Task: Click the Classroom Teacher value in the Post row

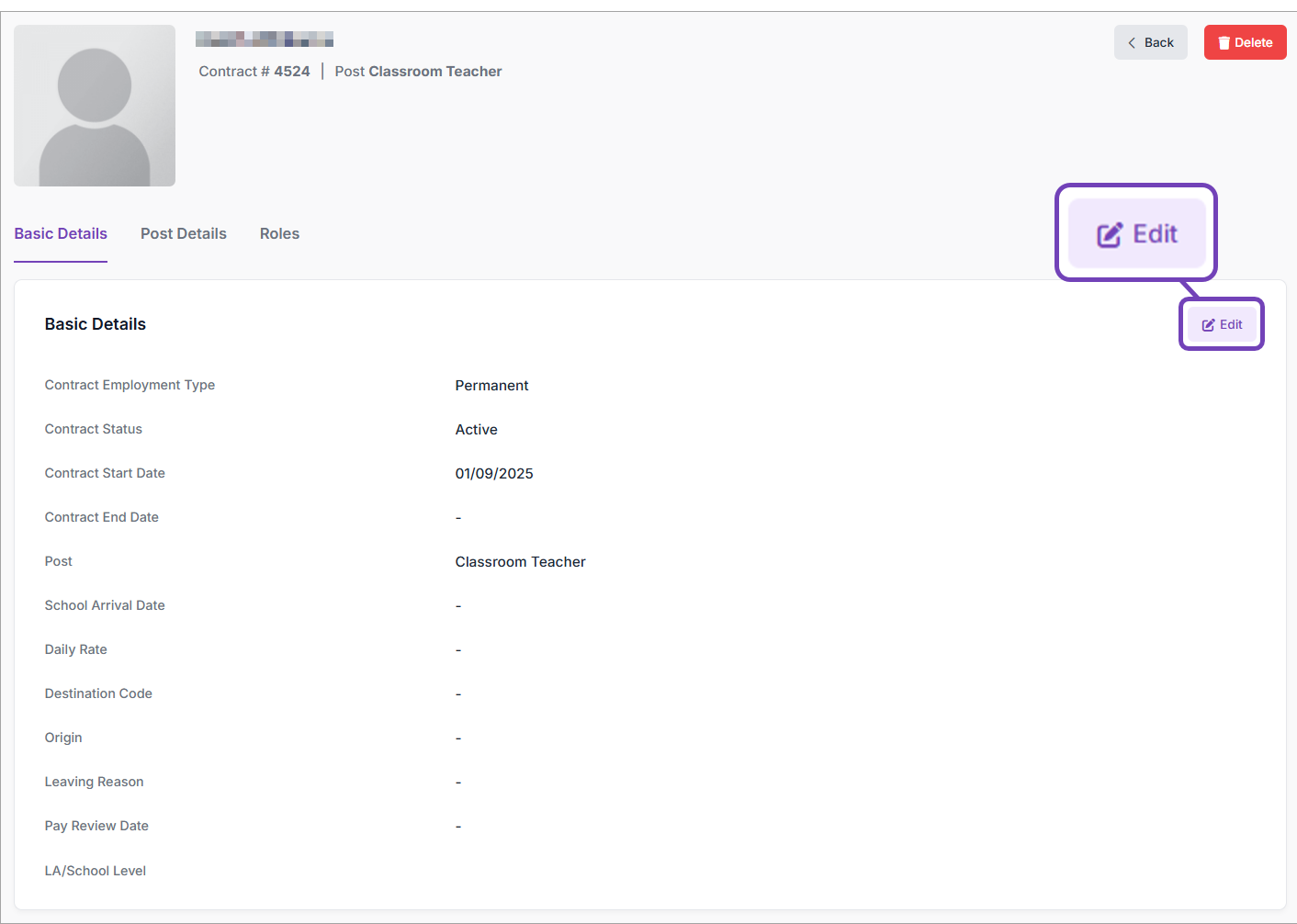Action: pyautogui.click(x=520, y=562)
